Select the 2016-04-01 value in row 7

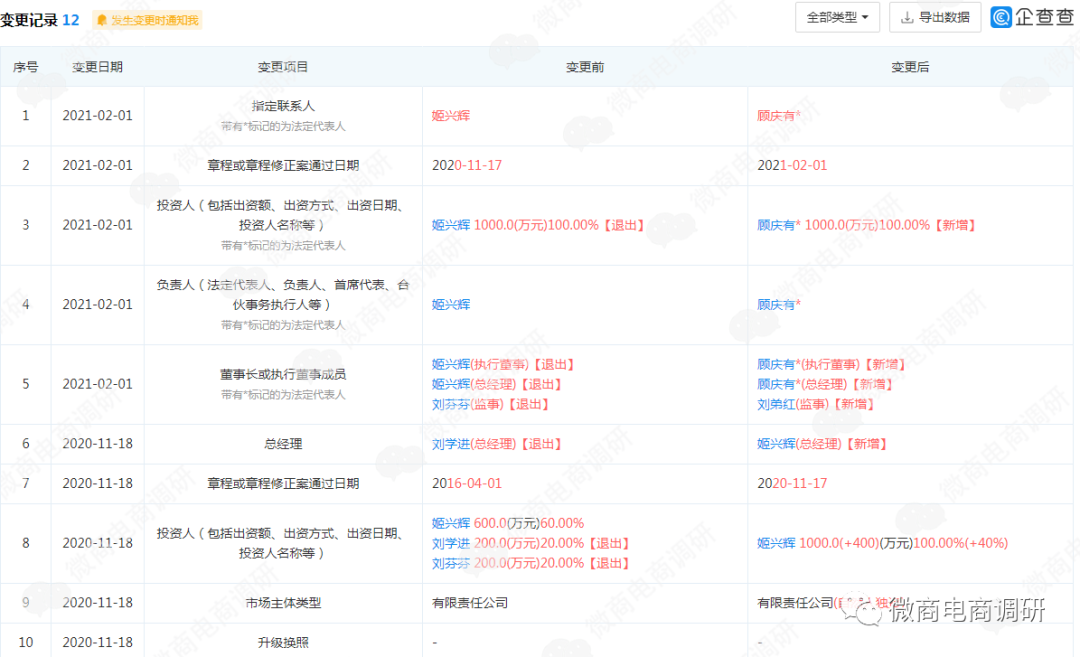[x=467, y=483]
